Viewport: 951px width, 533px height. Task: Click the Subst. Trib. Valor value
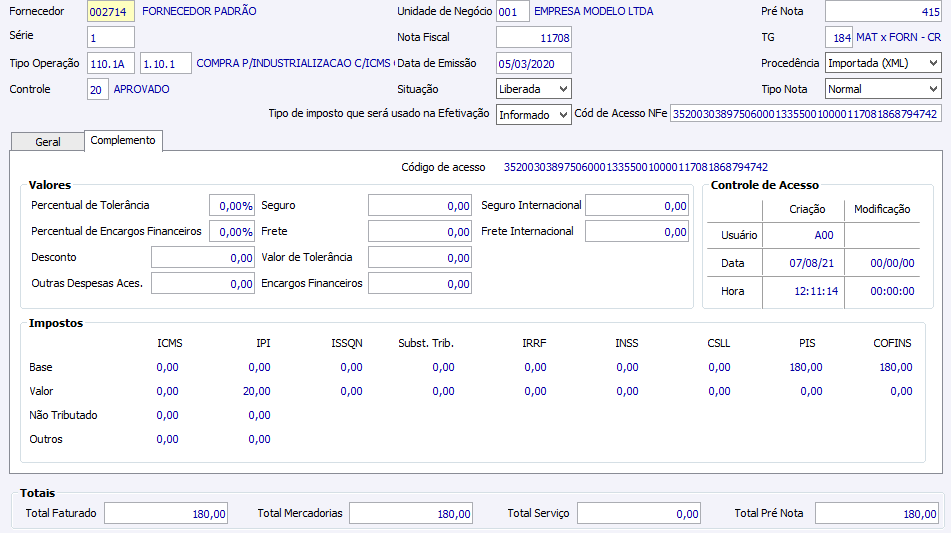(443, 391)
